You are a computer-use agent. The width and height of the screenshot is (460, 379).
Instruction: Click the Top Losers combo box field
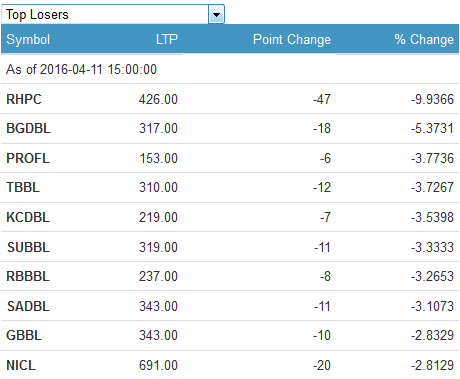pyautogui.click(x=113, y=14)
